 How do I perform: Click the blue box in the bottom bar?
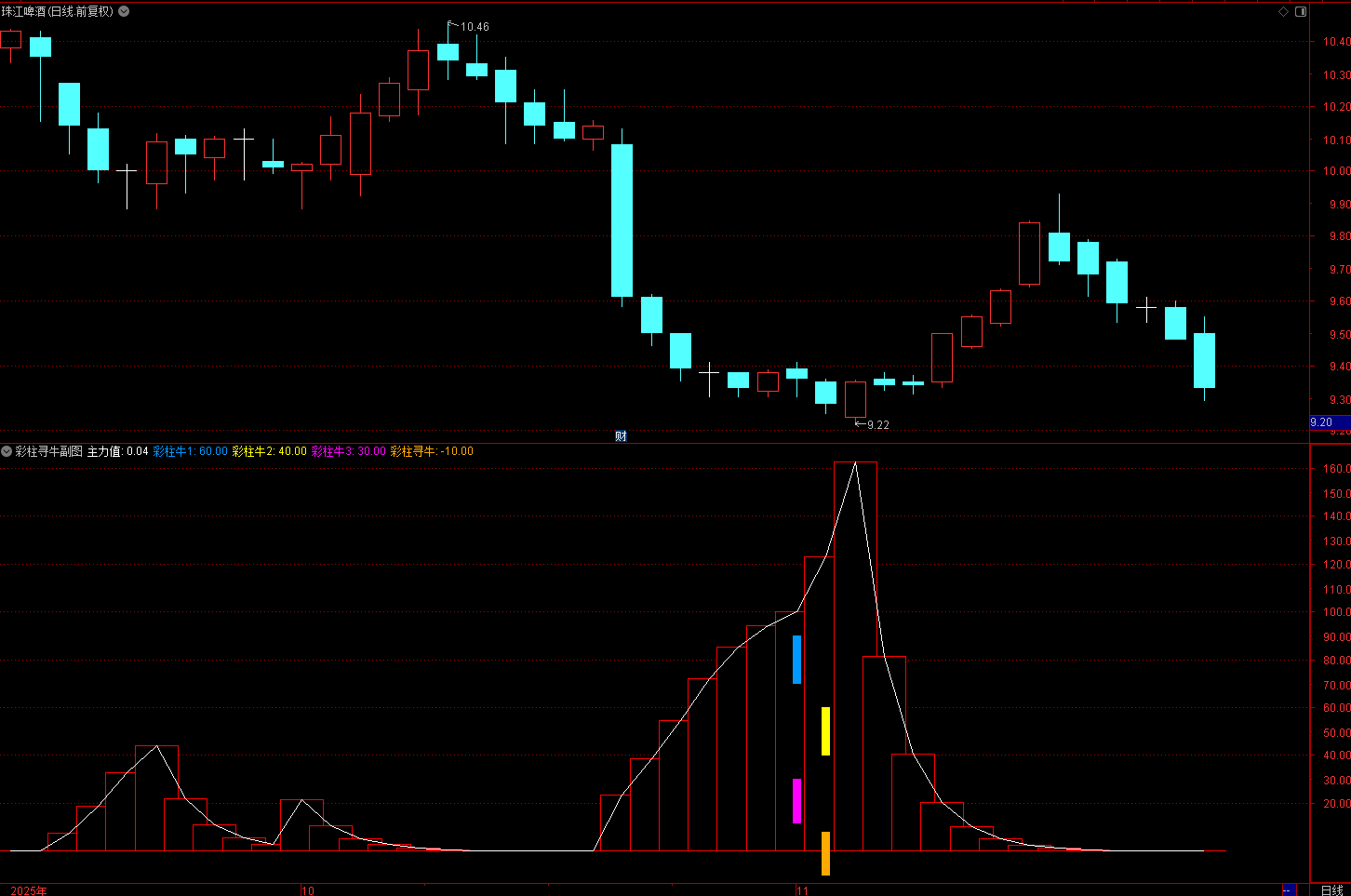click(1290, 890)
